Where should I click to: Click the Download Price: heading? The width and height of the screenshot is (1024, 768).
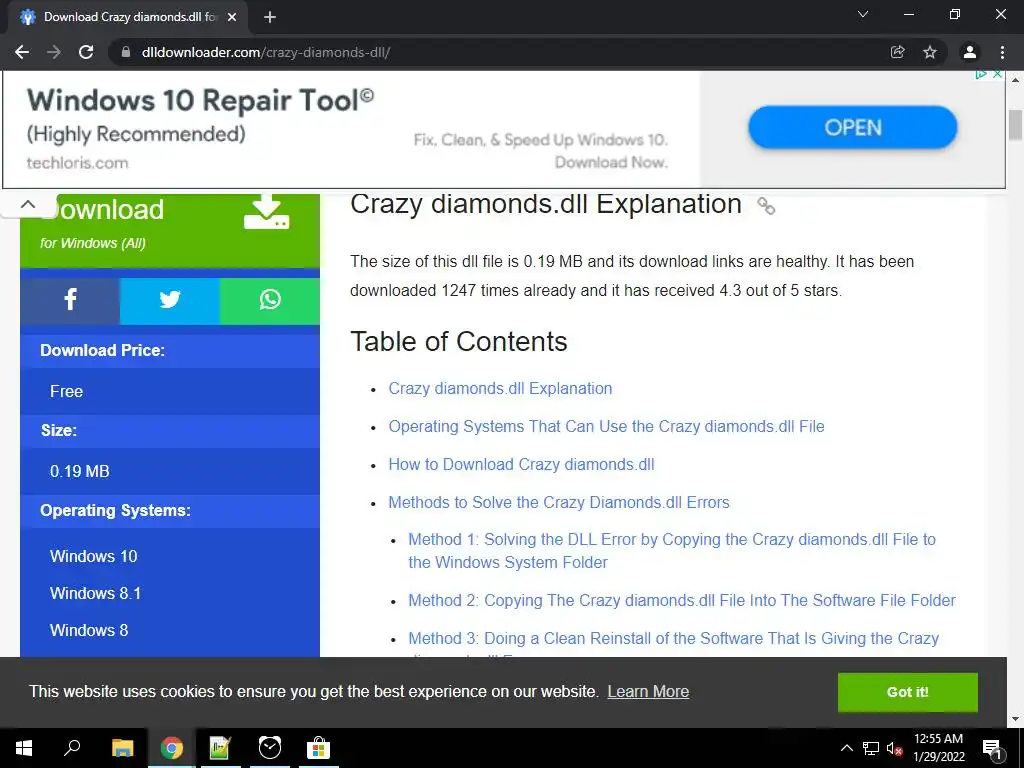103,351
